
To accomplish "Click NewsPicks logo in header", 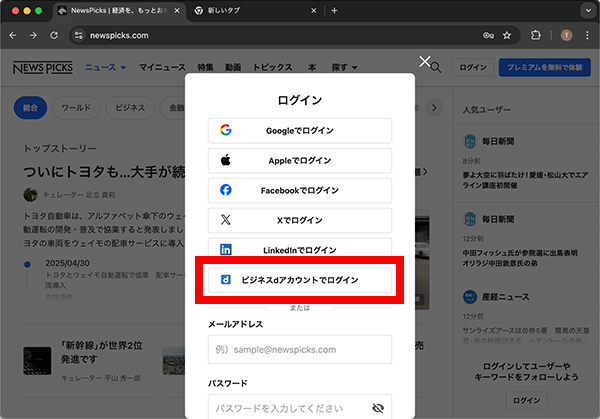I will pyautogui.click(x=43, y=68).
